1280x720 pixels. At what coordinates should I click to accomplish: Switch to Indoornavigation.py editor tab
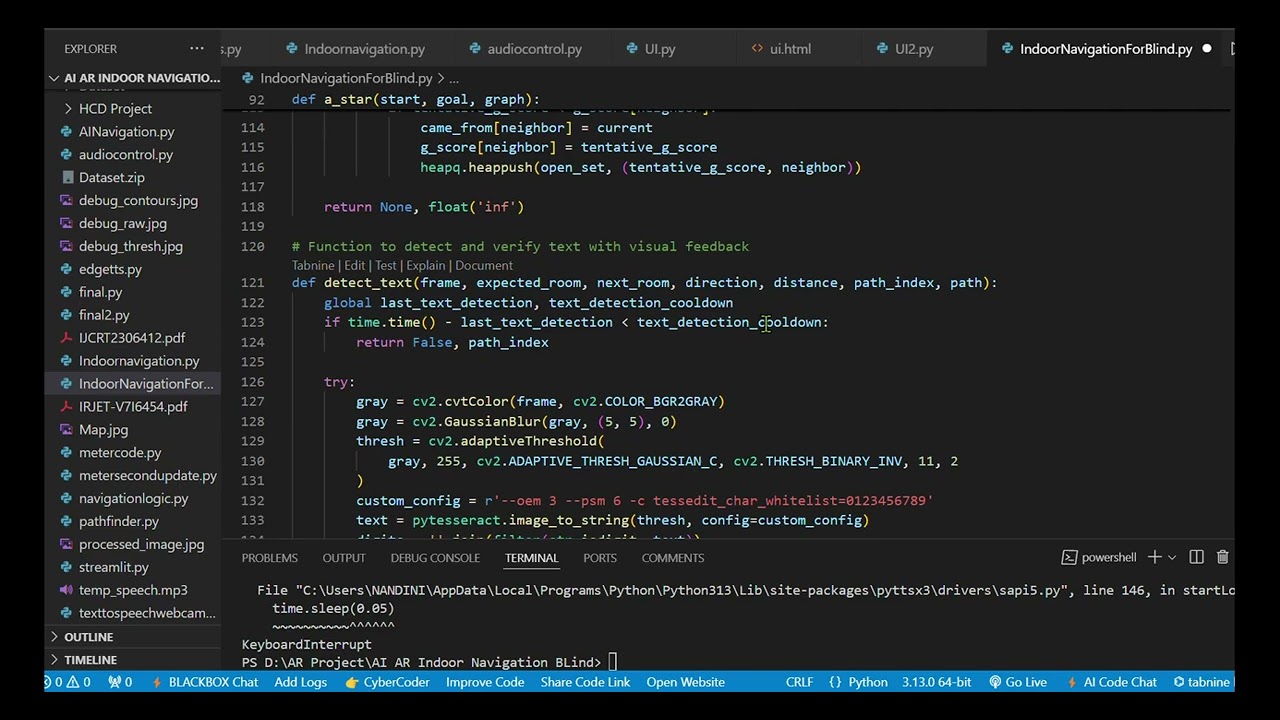tap(364, 48)
